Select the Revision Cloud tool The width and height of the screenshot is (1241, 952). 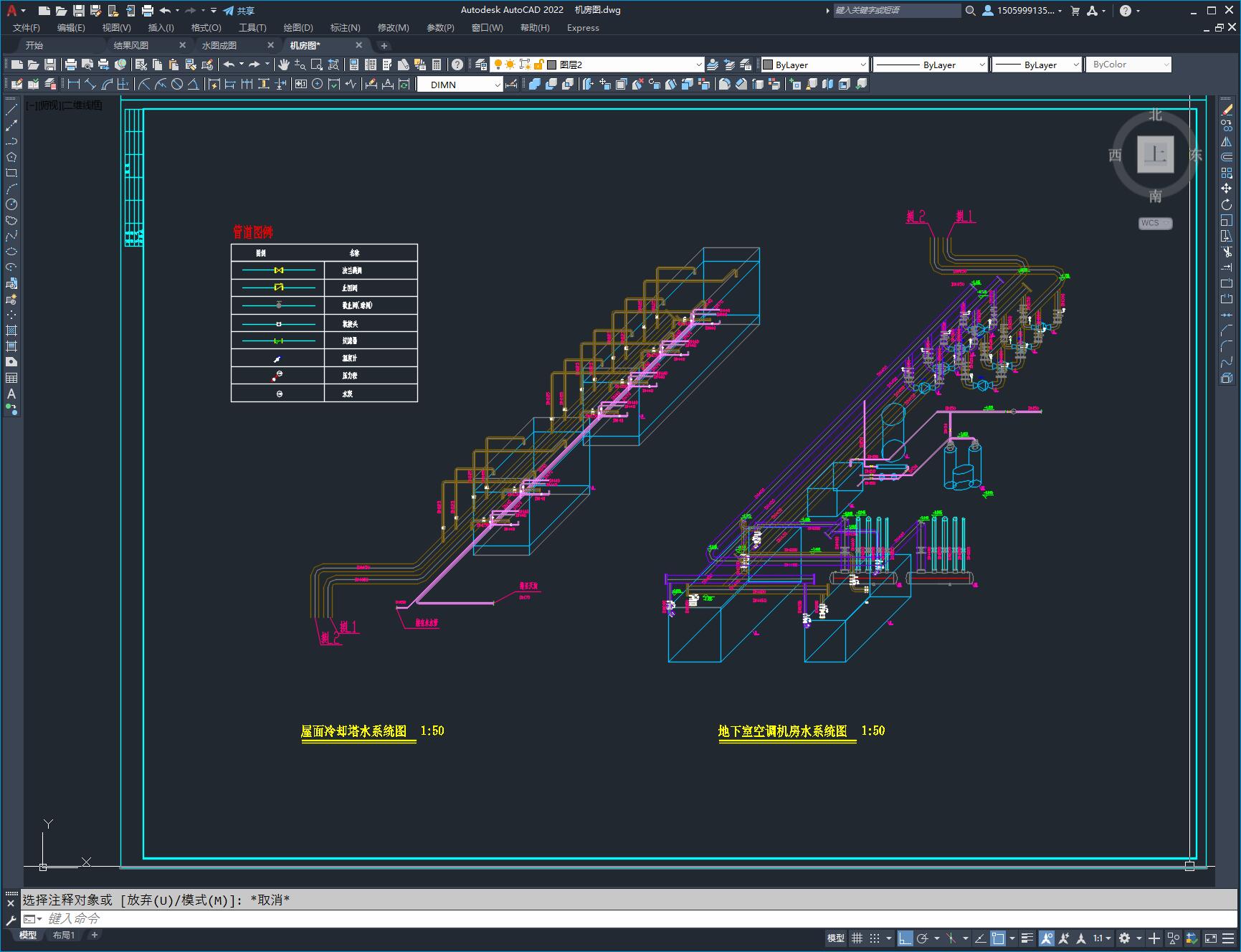pos(11,220)
